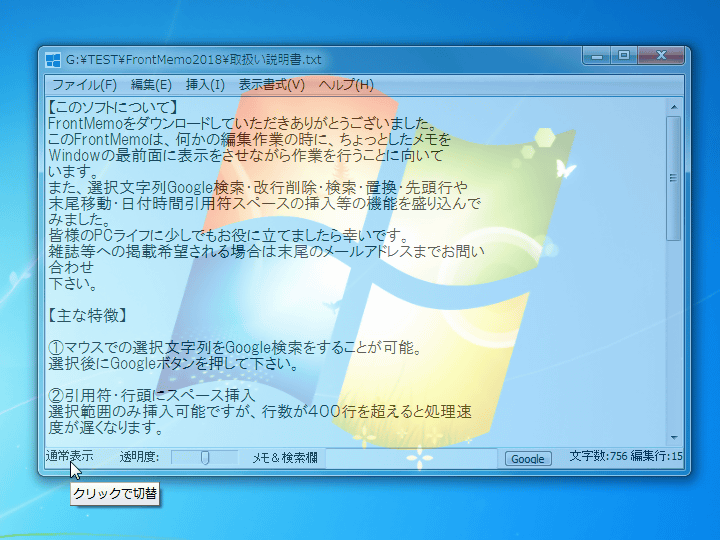Open the ファイル(F) menu
The image size is (720, 540).
[x=84, y=85]
